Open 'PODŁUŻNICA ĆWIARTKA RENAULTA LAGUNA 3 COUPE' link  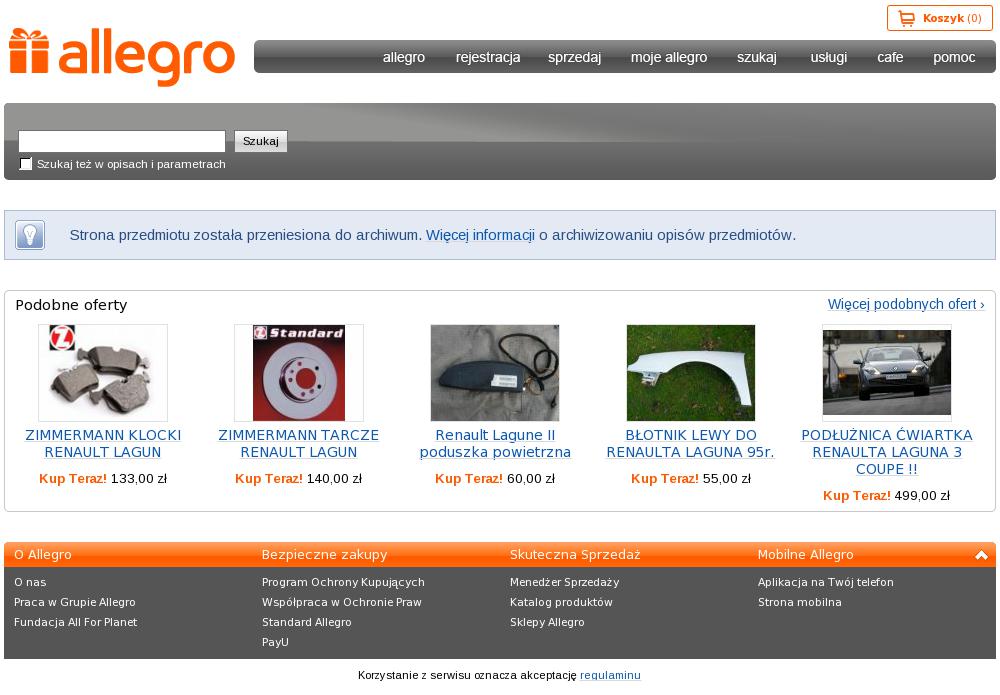pos(886,452)
